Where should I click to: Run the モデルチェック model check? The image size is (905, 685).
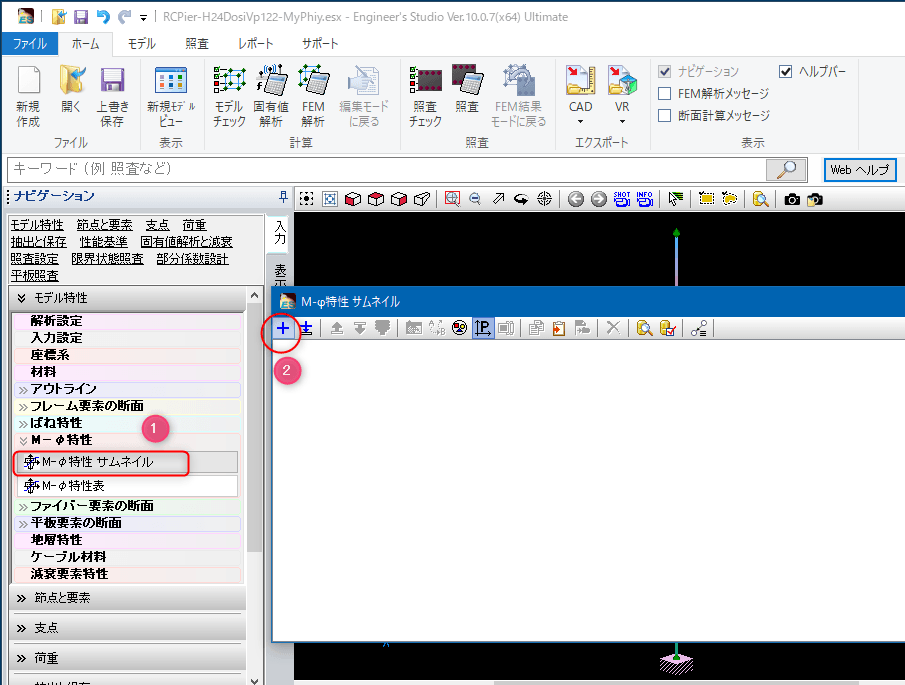click(x=229, y=98)
